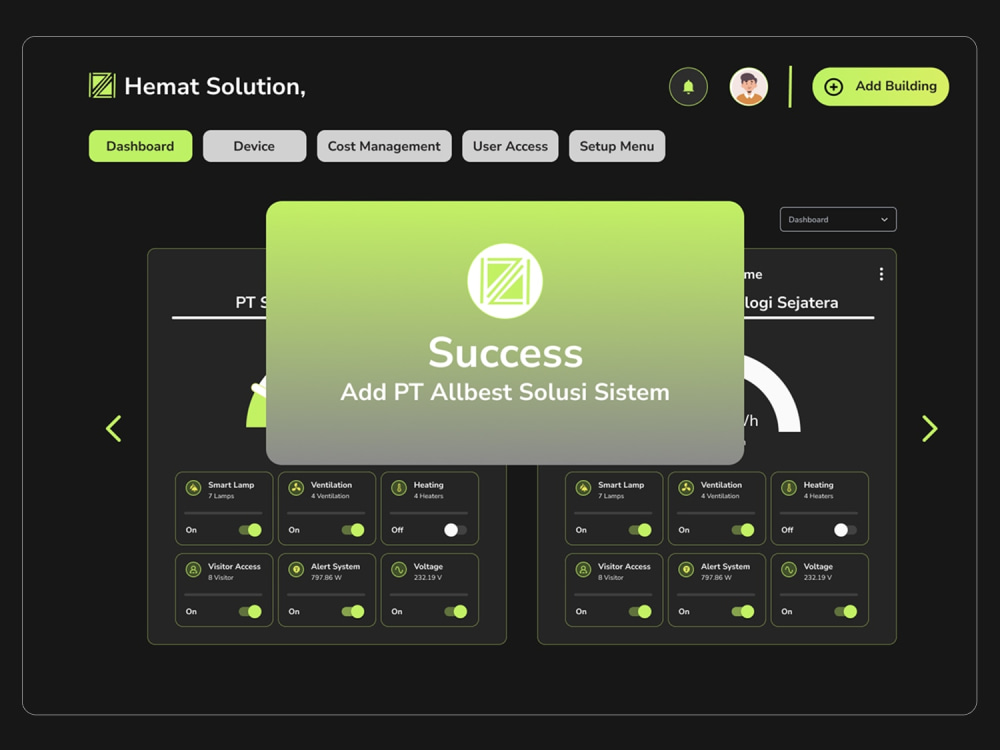Go to the Setup Menu tab
This screenshot has height=750, width=1000.
pos(617,146)
